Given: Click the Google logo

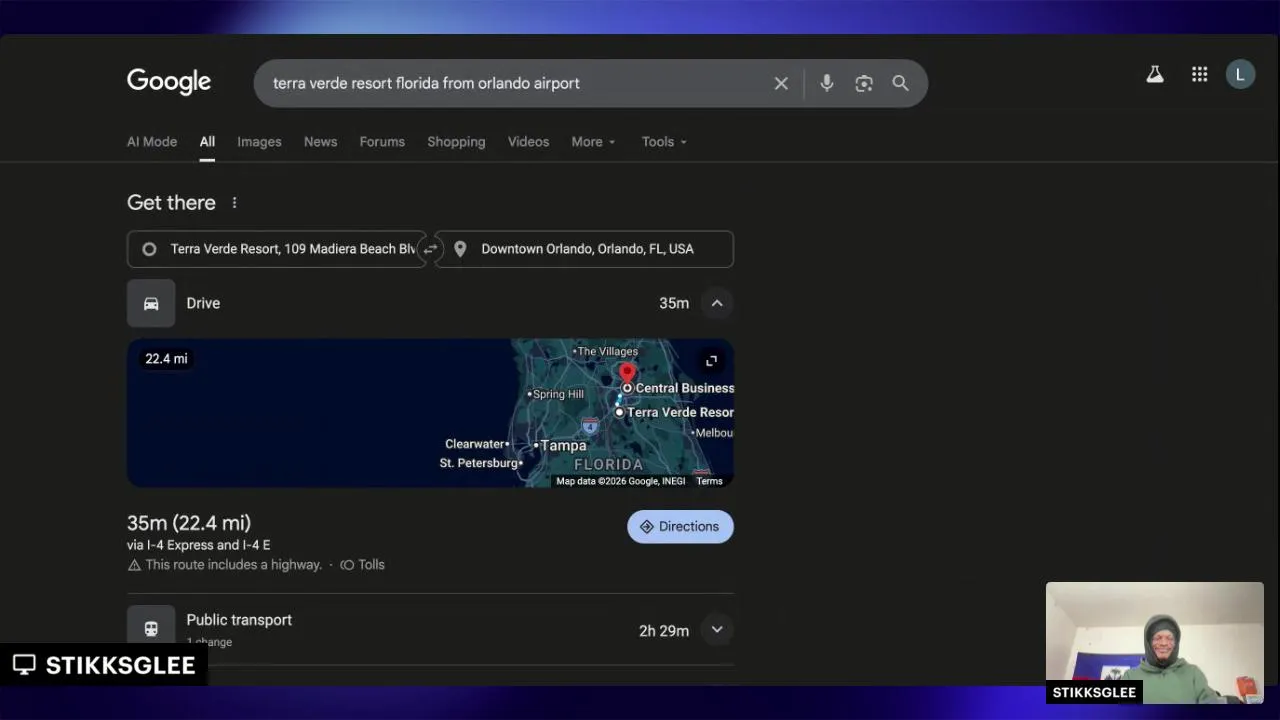Looking at the screenshot, I should 169,82.
